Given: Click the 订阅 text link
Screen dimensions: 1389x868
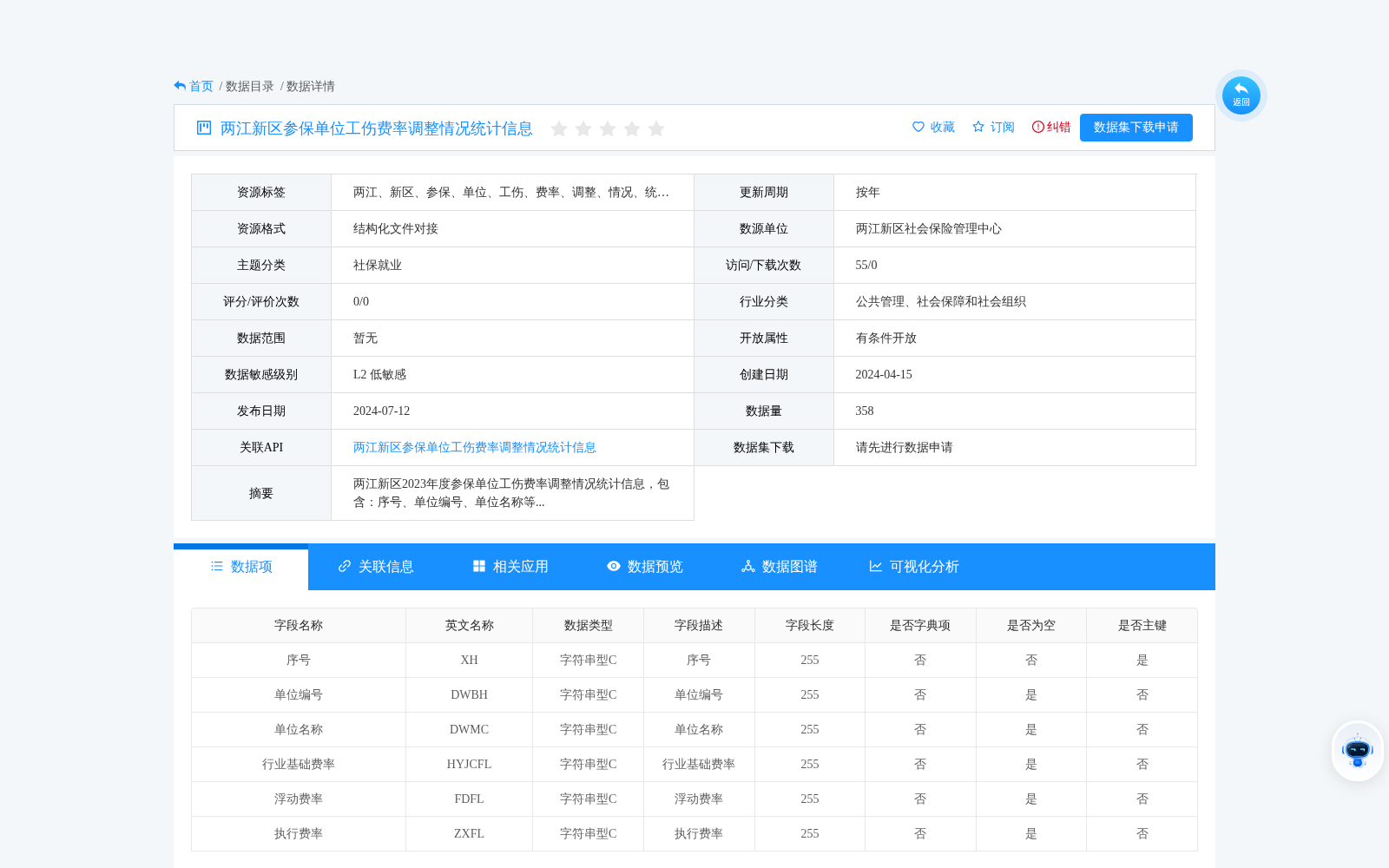Looking at the screenshot, I should pyautogui.click(x=1003, y=127).
